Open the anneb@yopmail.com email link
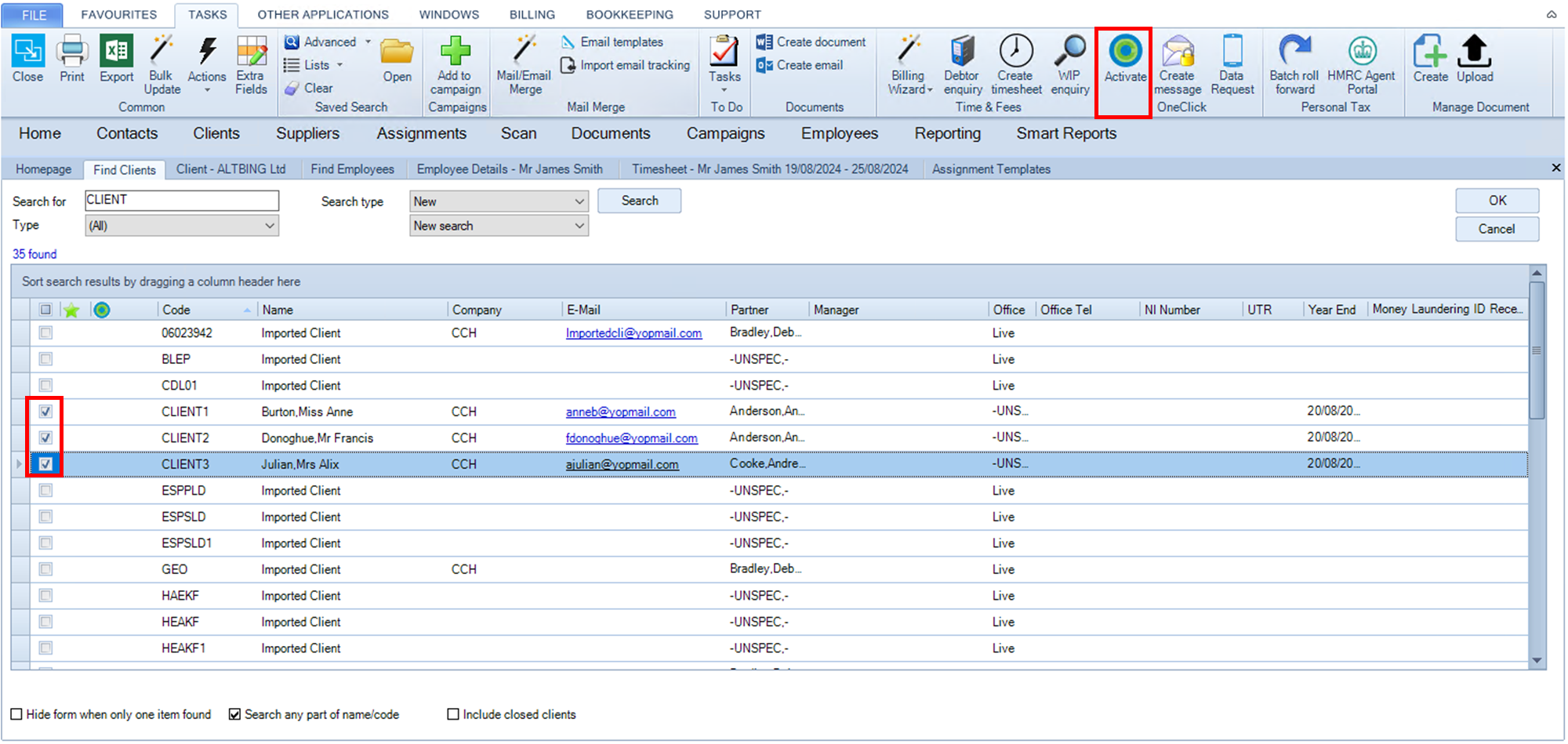The image size is (1568, 744). pyautogui.click(x=621, y=412)
